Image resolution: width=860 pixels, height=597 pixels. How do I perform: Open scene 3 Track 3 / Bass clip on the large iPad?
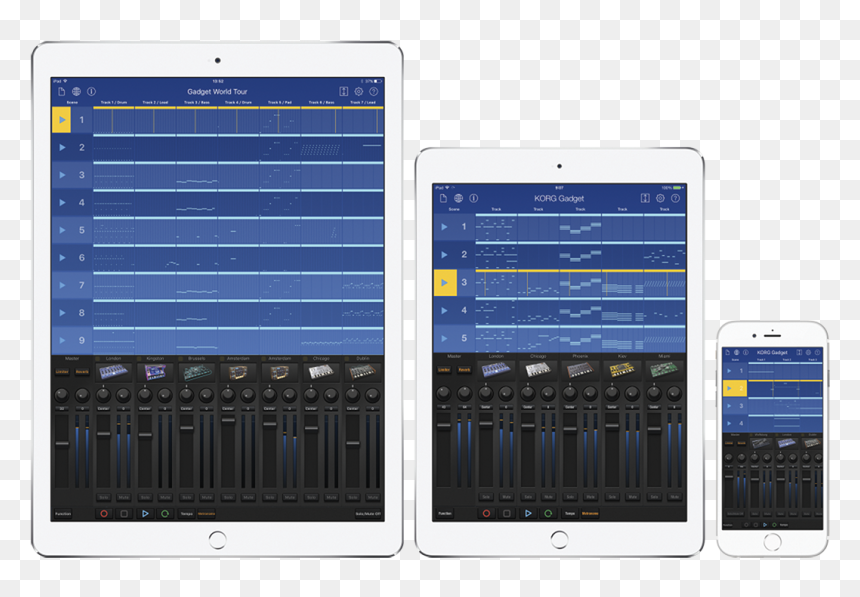coord(197,175)
